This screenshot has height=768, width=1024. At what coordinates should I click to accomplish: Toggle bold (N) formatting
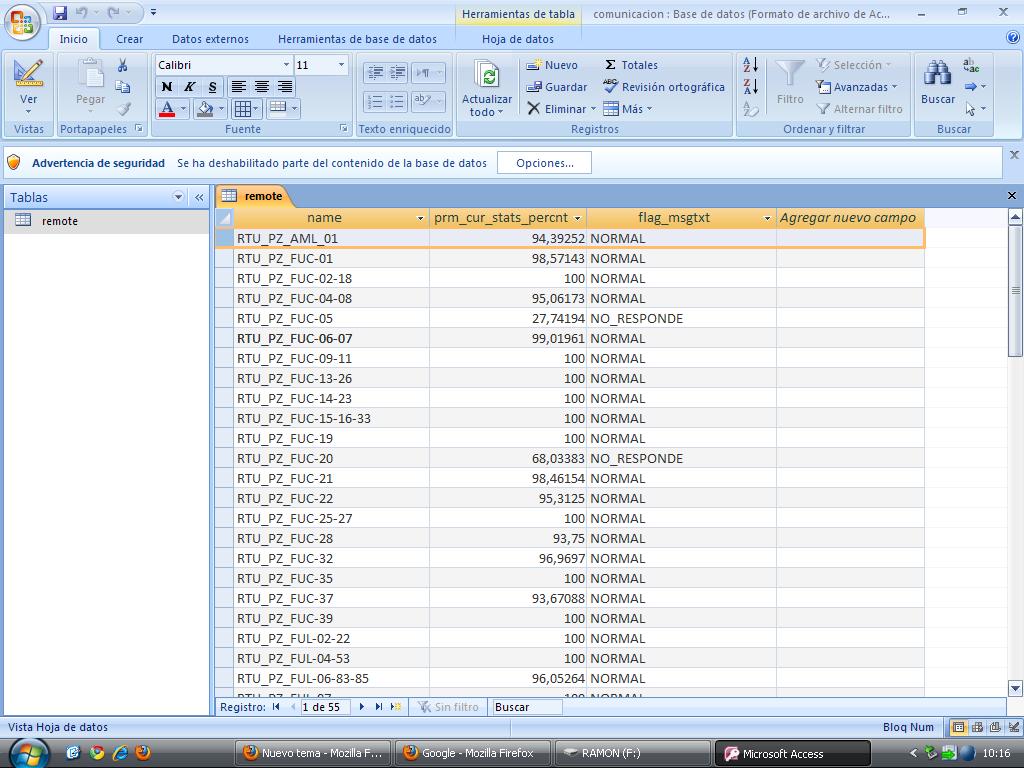coord(167,87)
